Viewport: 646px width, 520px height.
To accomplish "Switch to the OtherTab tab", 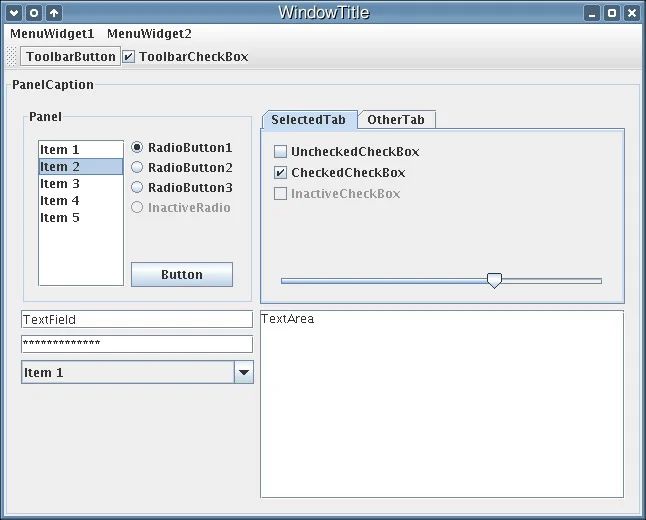I will pyautogui.click(x=396, y=120).
